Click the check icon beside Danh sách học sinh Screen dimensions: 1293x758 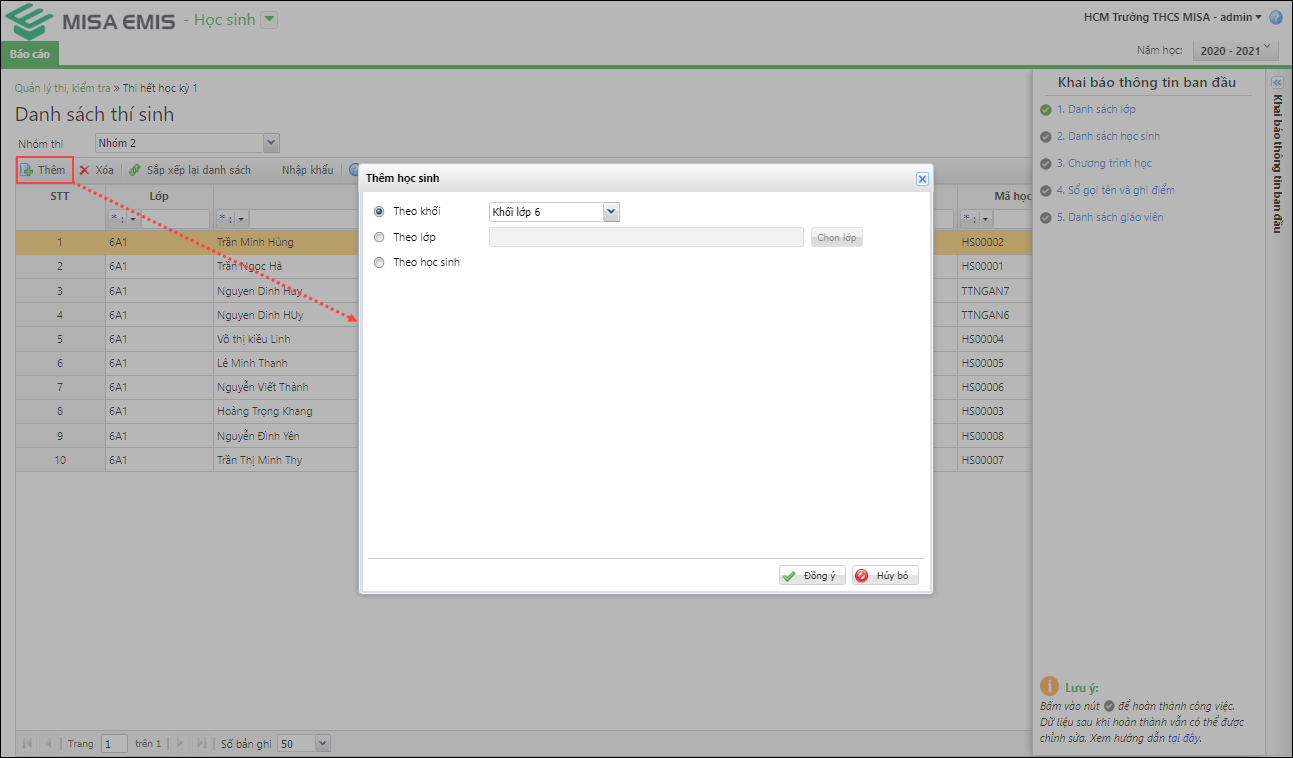point(1046,137)
